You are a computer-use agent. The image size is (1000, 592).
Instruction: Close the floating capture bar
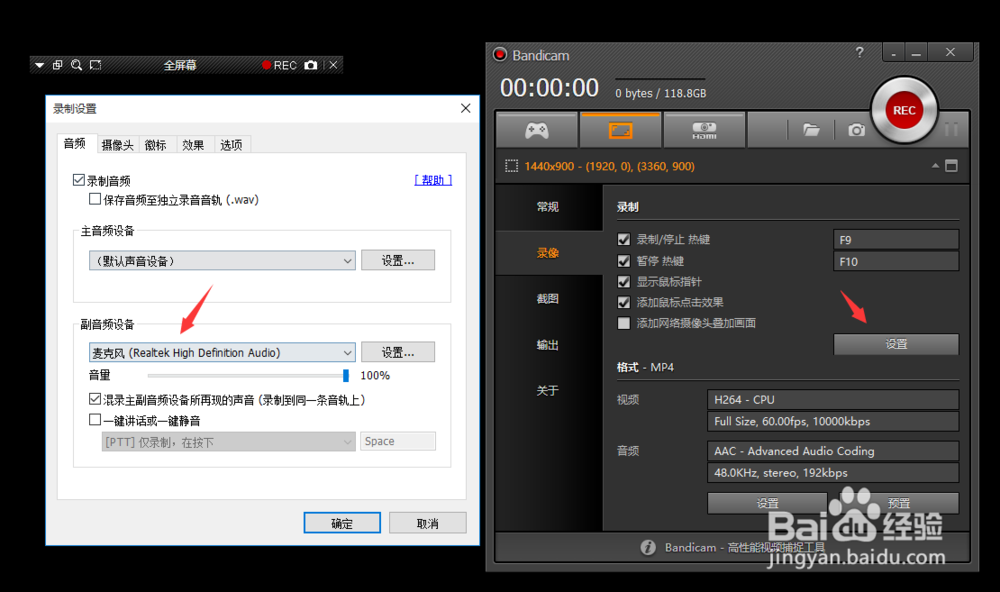click(334, 65)
